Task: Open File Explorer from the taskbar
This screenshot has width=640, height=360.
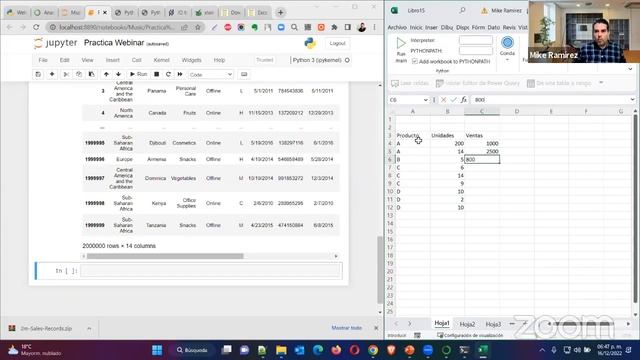Action: pyautogui.click(x=281, y=350)
